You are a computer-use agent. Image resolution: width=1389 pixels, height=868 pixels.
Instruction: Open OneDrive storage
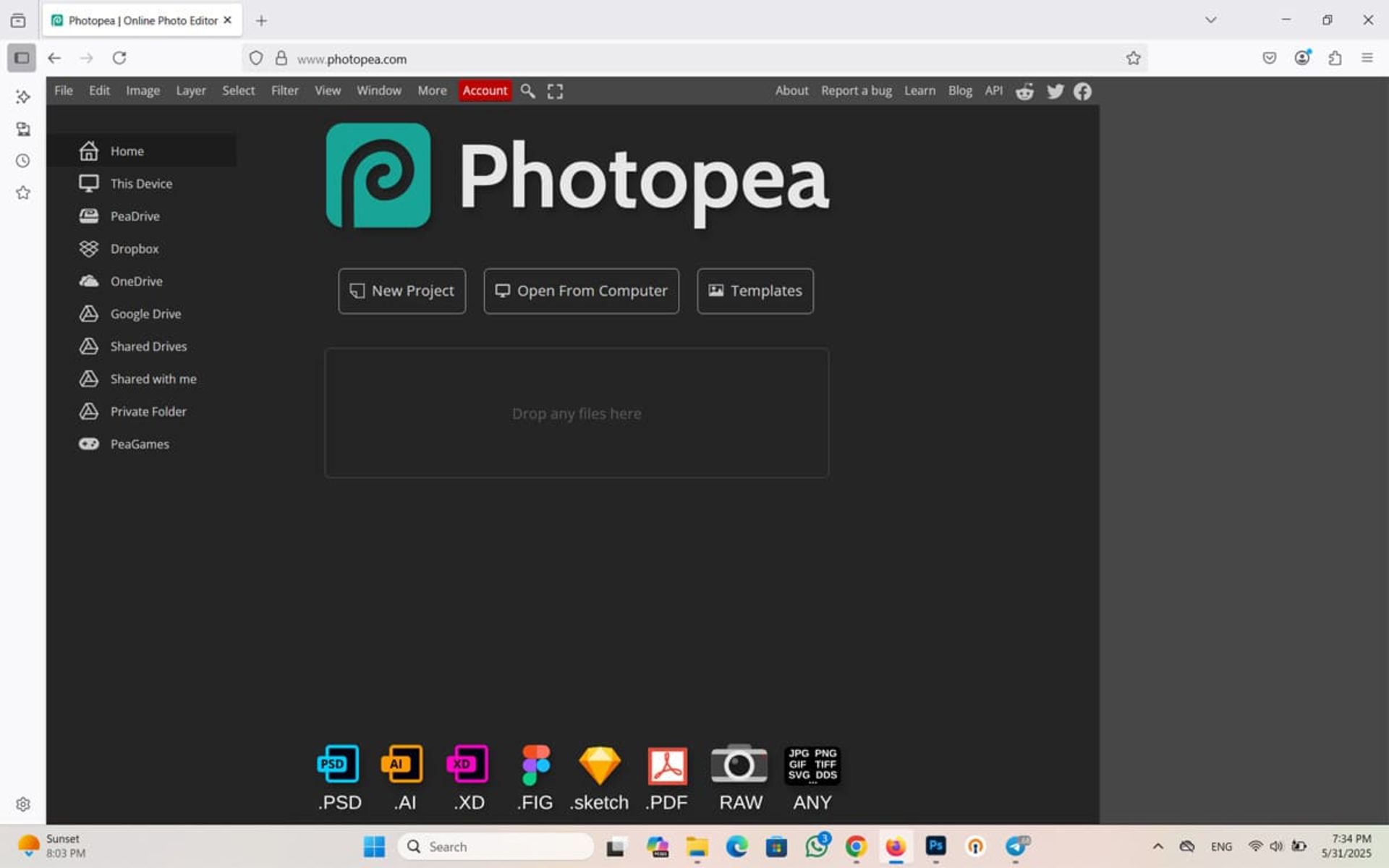pyautogui.click(x=142, y=281)
